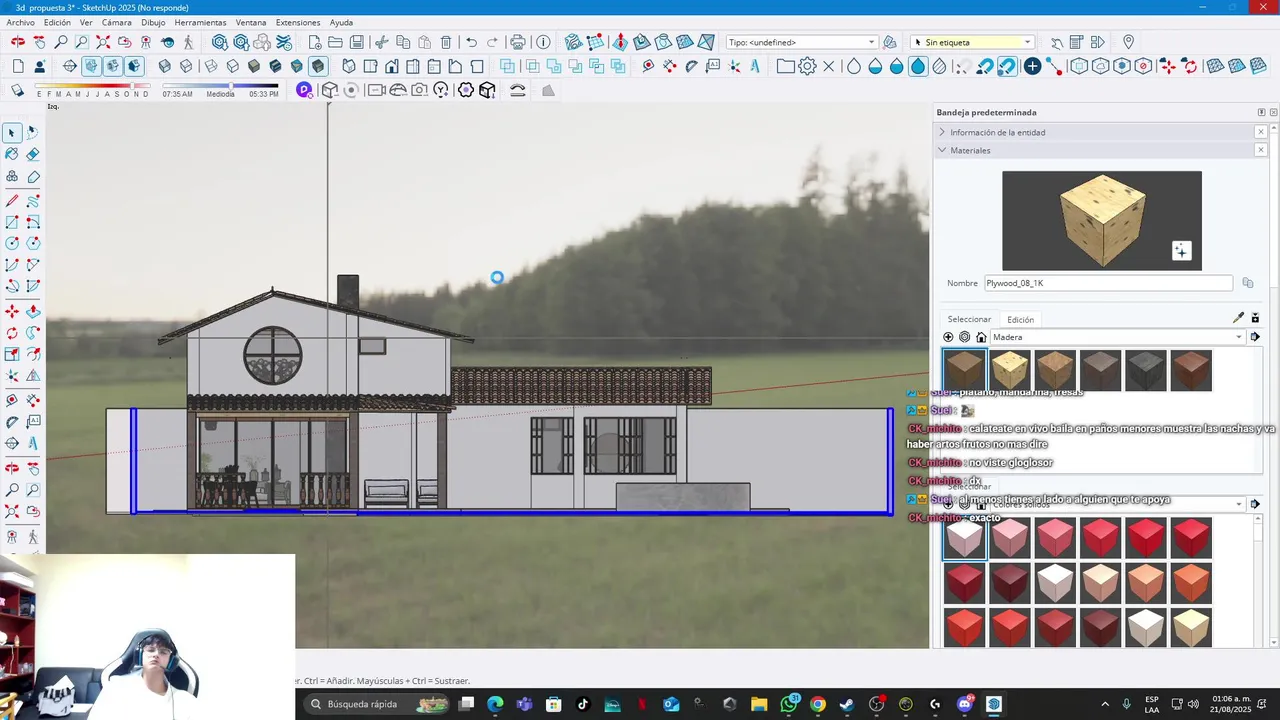
Task: Select the bright red solid color swatch
Action: point(1145,538)
